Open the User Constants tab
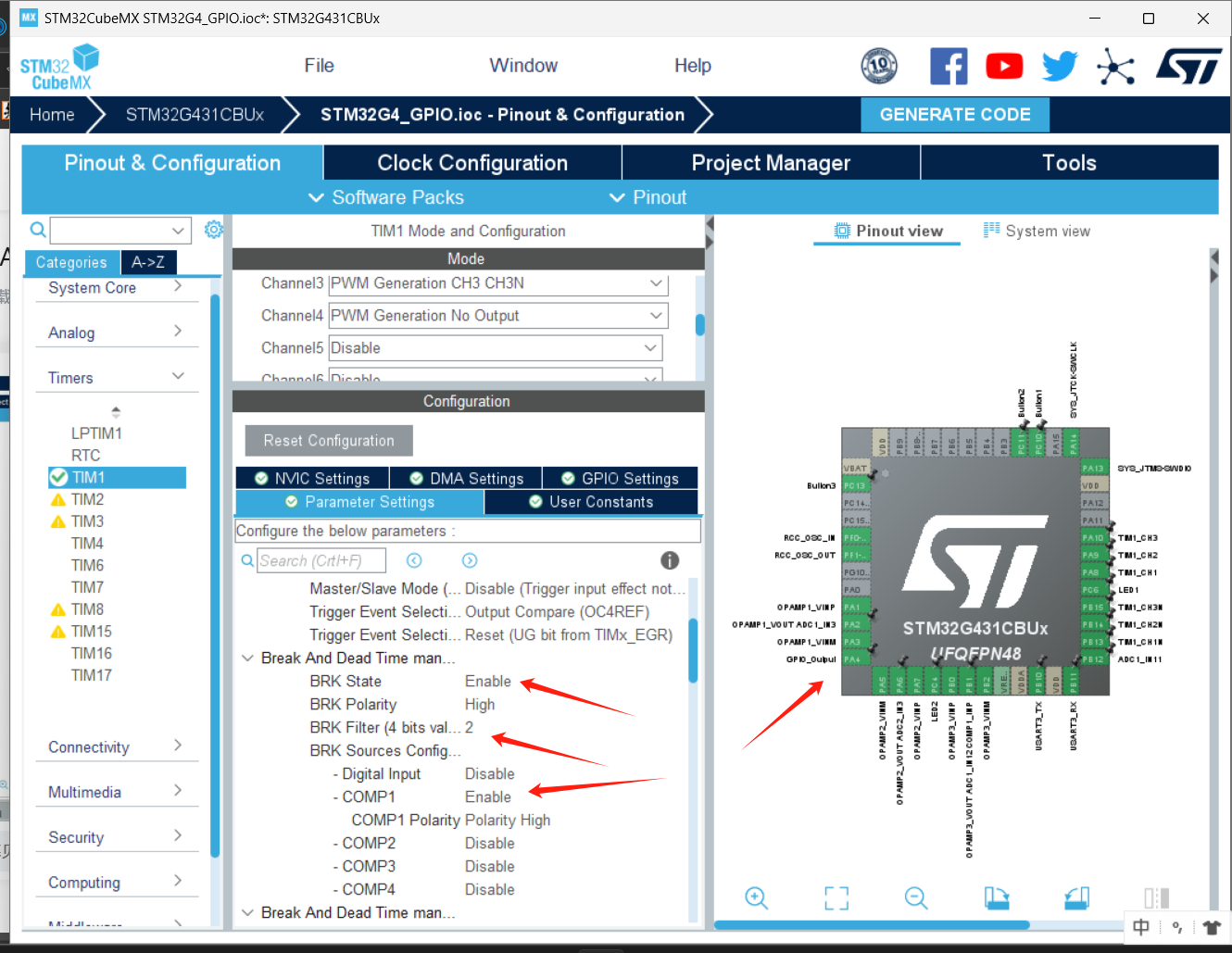 click(591, 502)
